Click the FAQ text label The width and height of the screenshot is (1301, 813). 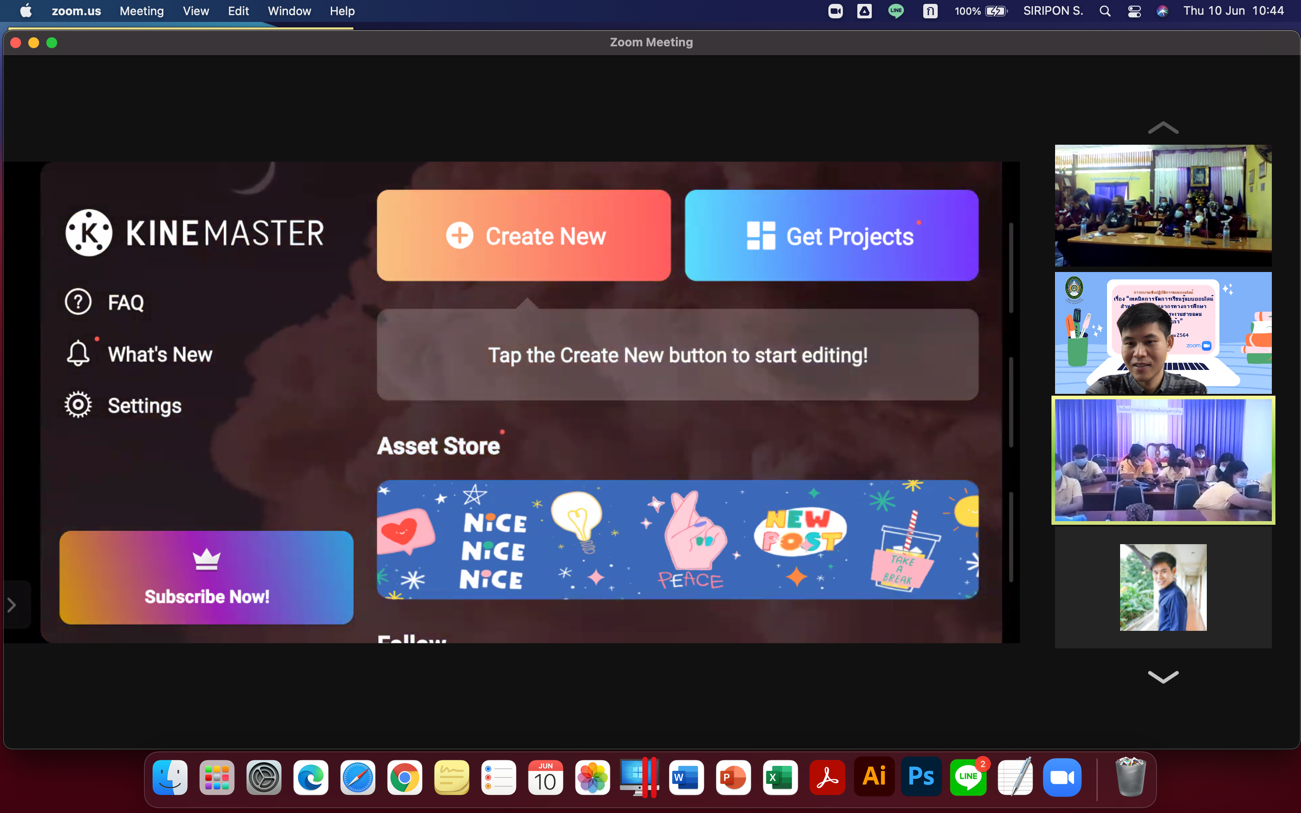[126, 302]
